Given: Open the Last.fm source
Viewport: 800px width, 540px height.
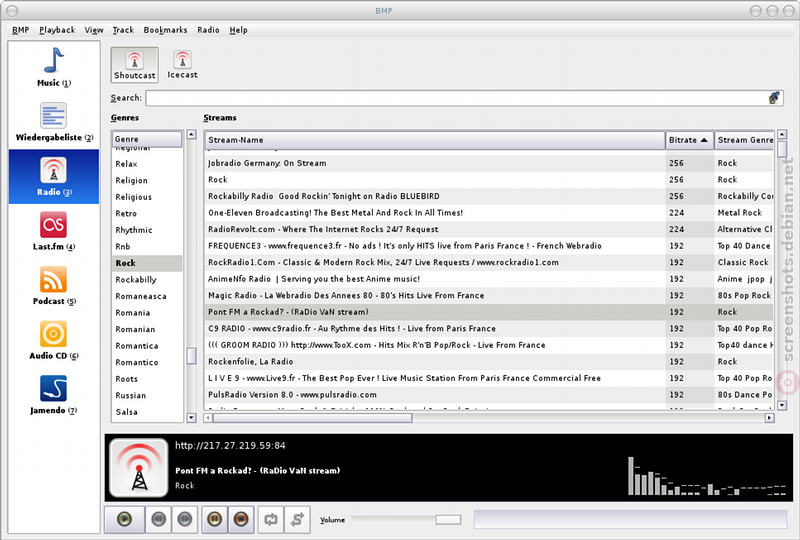Looking at the screenshot, I should (x=54, y=231).
